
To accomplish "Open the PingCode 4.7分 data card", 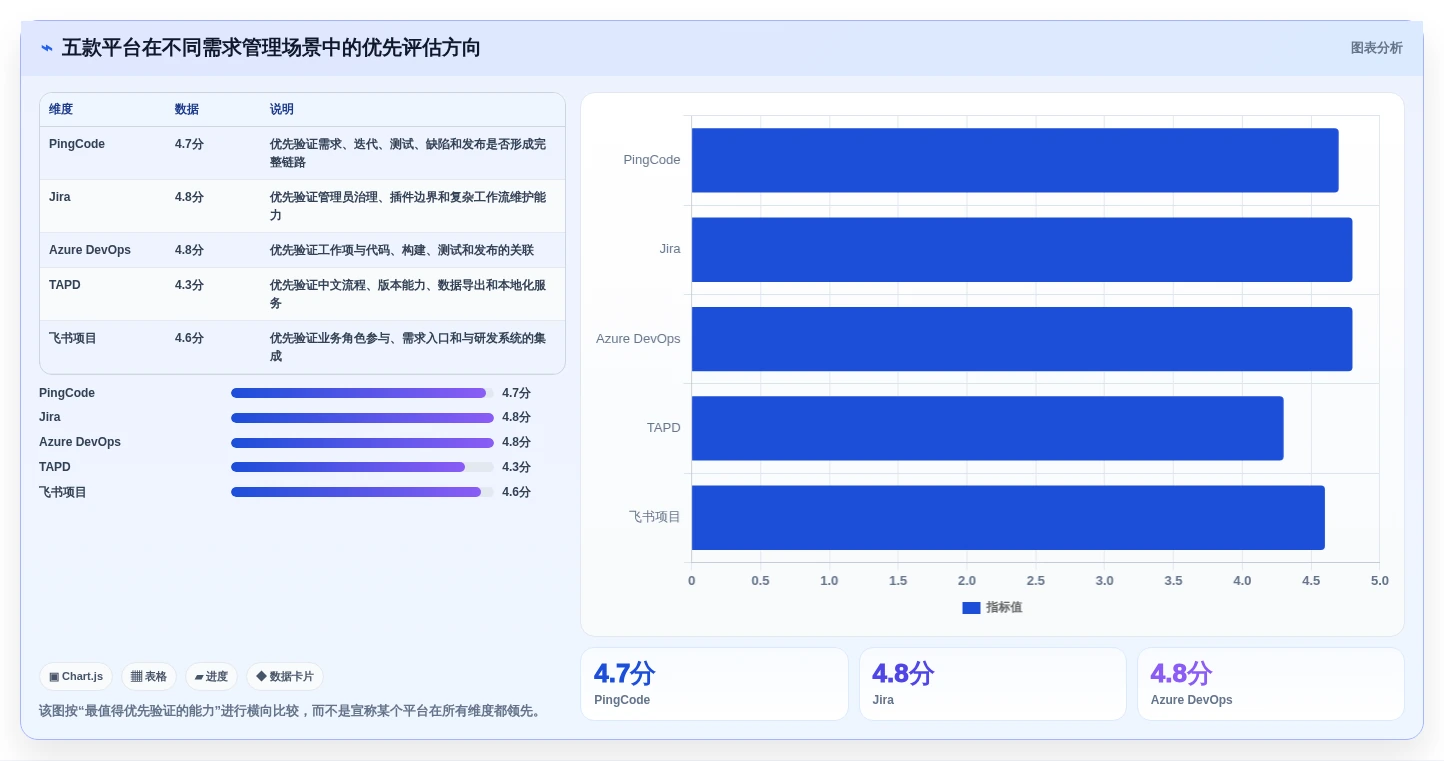I will [714, 684].
